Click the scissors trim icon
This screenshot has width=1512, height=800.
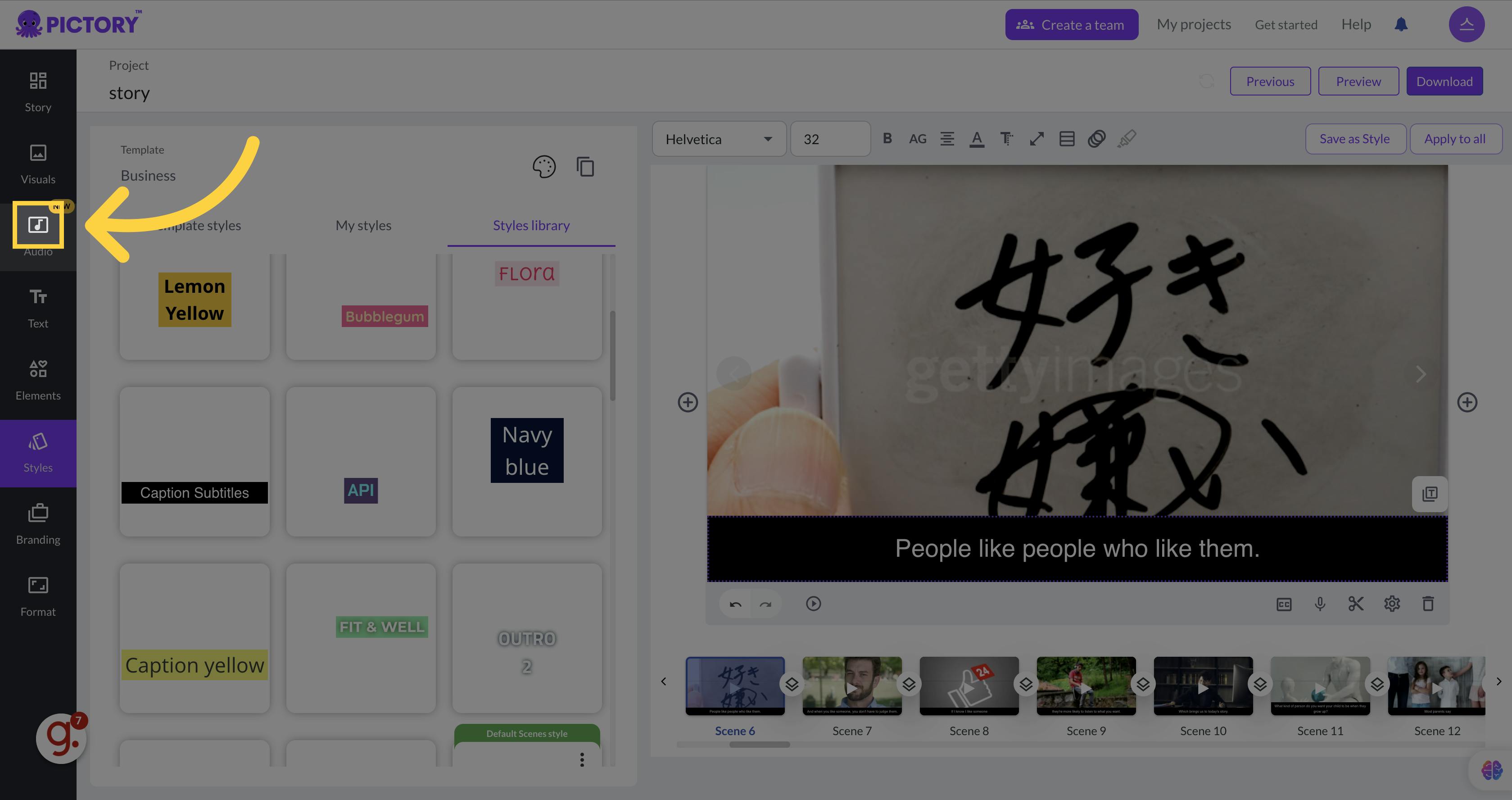(x=1356, y=604)
